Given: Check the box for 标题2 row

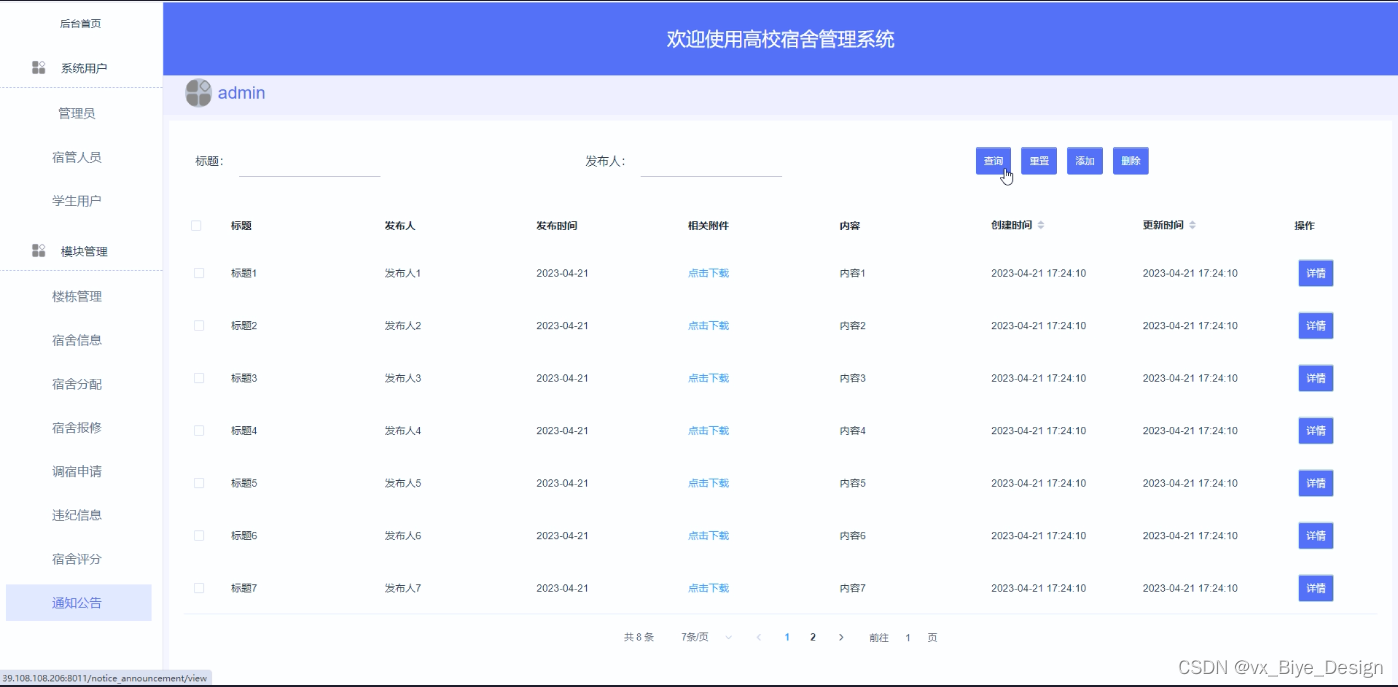Looking at the screenshot, I should point(199,326).
